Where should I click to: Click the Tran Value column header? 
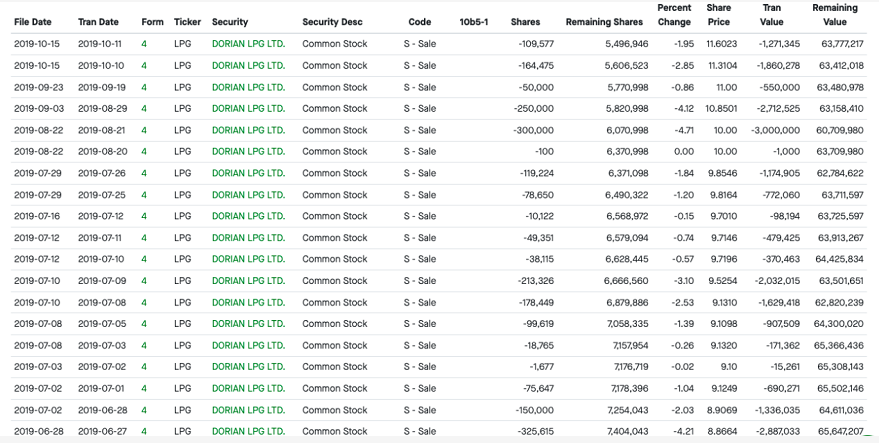pos(772,15)
